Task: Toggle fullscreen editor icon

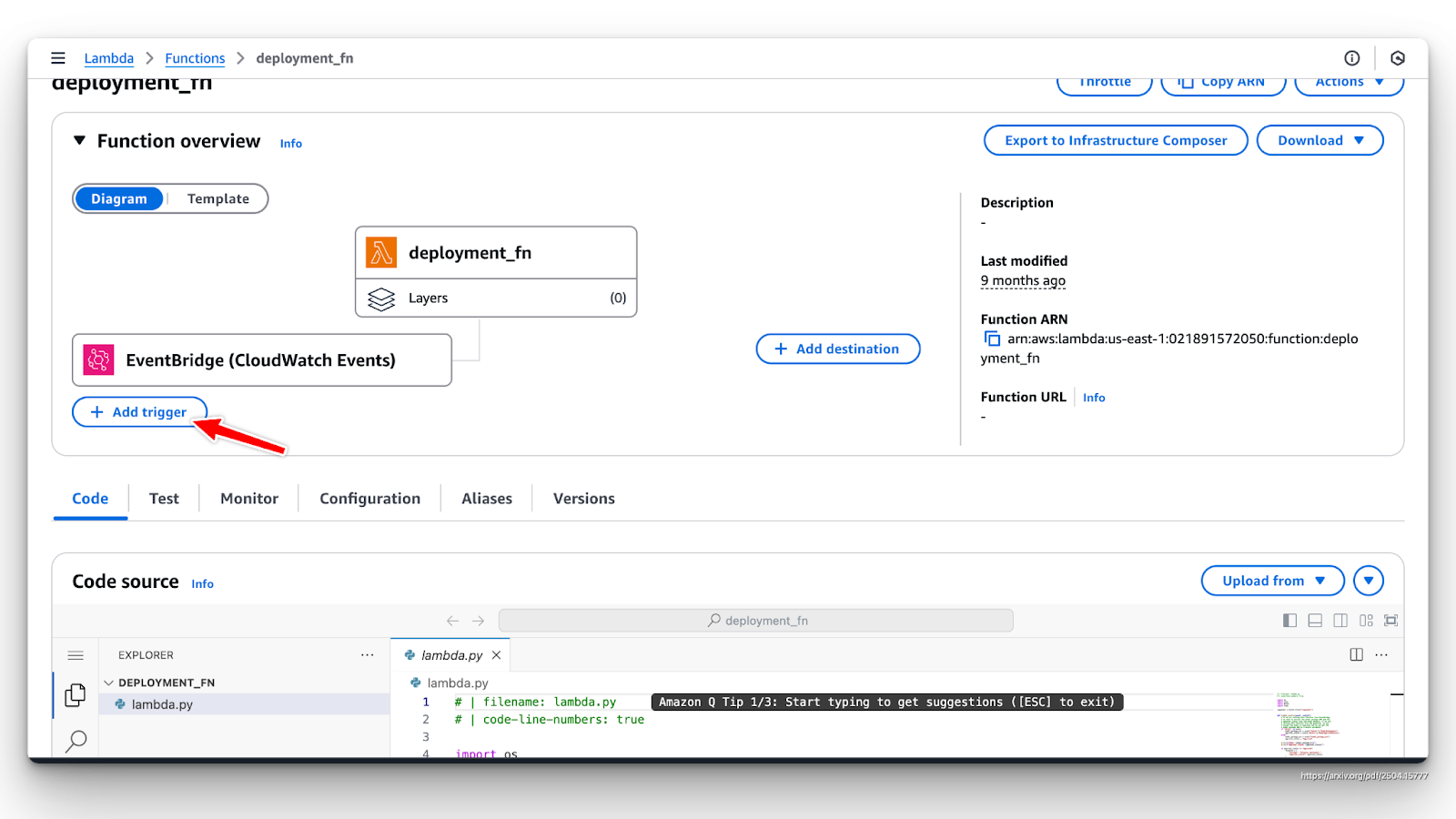Action: 1391,621
